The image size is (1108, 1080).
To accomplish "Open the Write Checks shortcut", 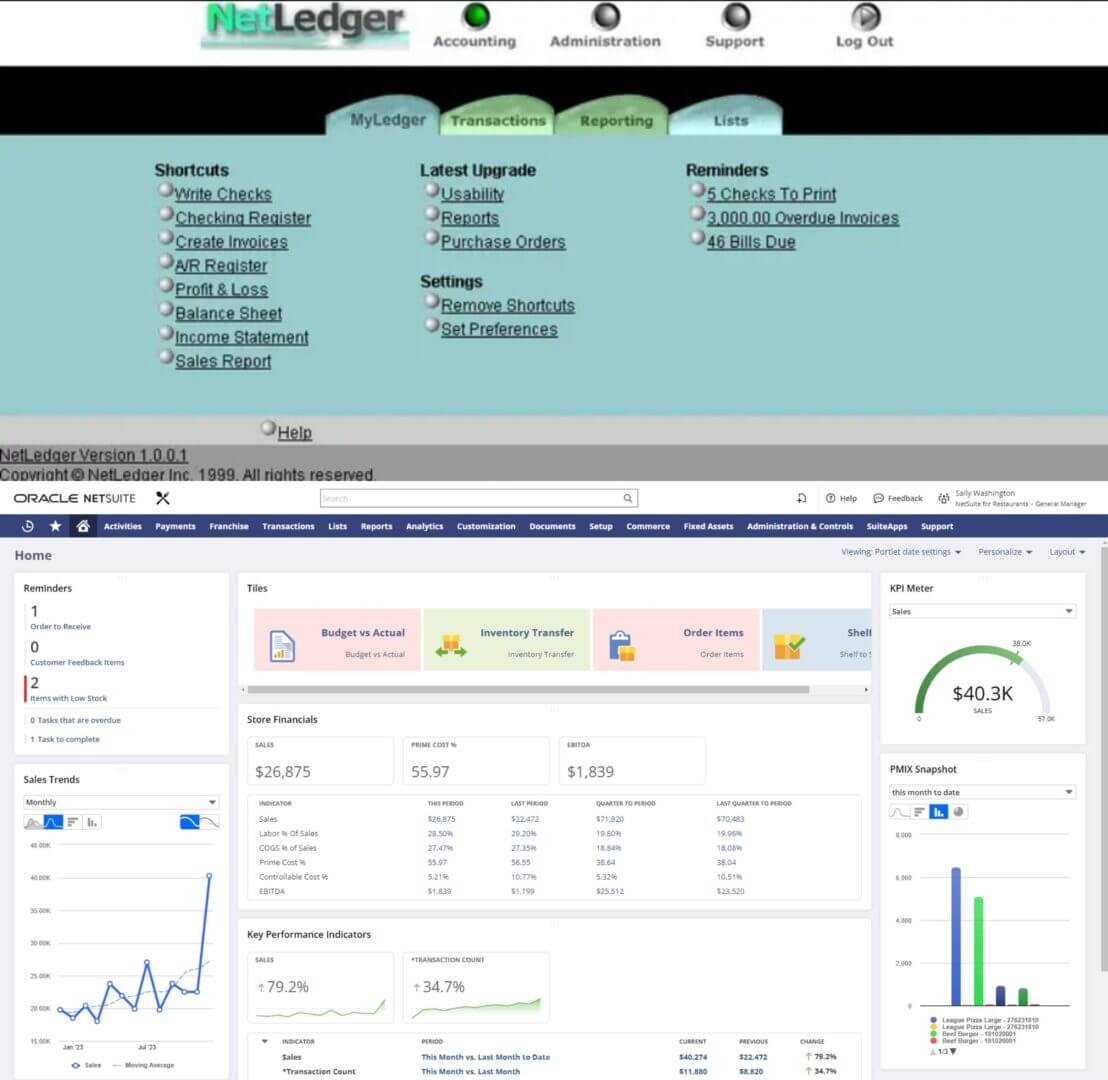I will pyautogui.click(x=223, y=194).
